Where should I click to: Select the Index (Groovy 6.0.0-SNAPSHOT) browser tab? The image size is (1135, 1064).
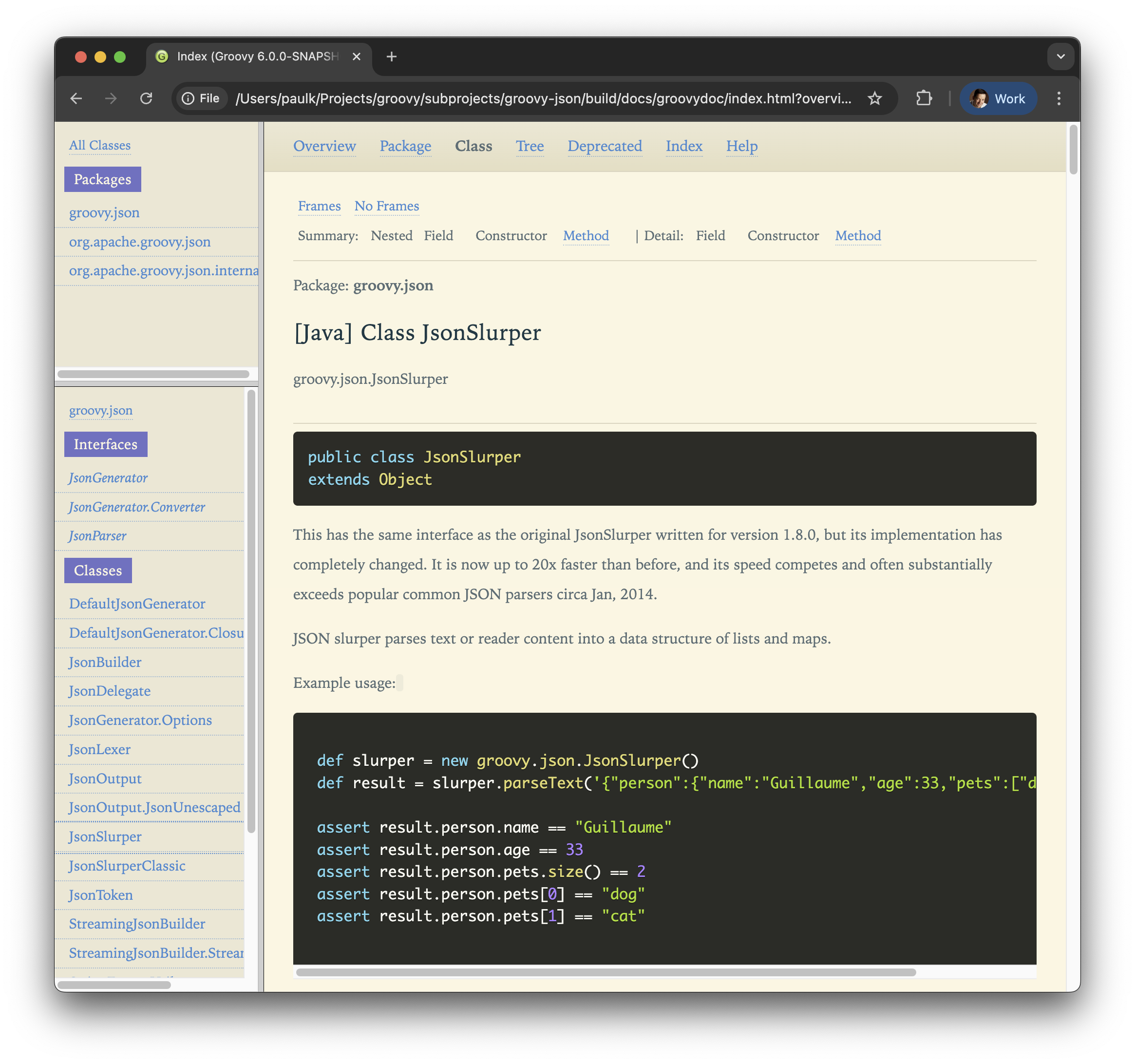coord(258,57)
